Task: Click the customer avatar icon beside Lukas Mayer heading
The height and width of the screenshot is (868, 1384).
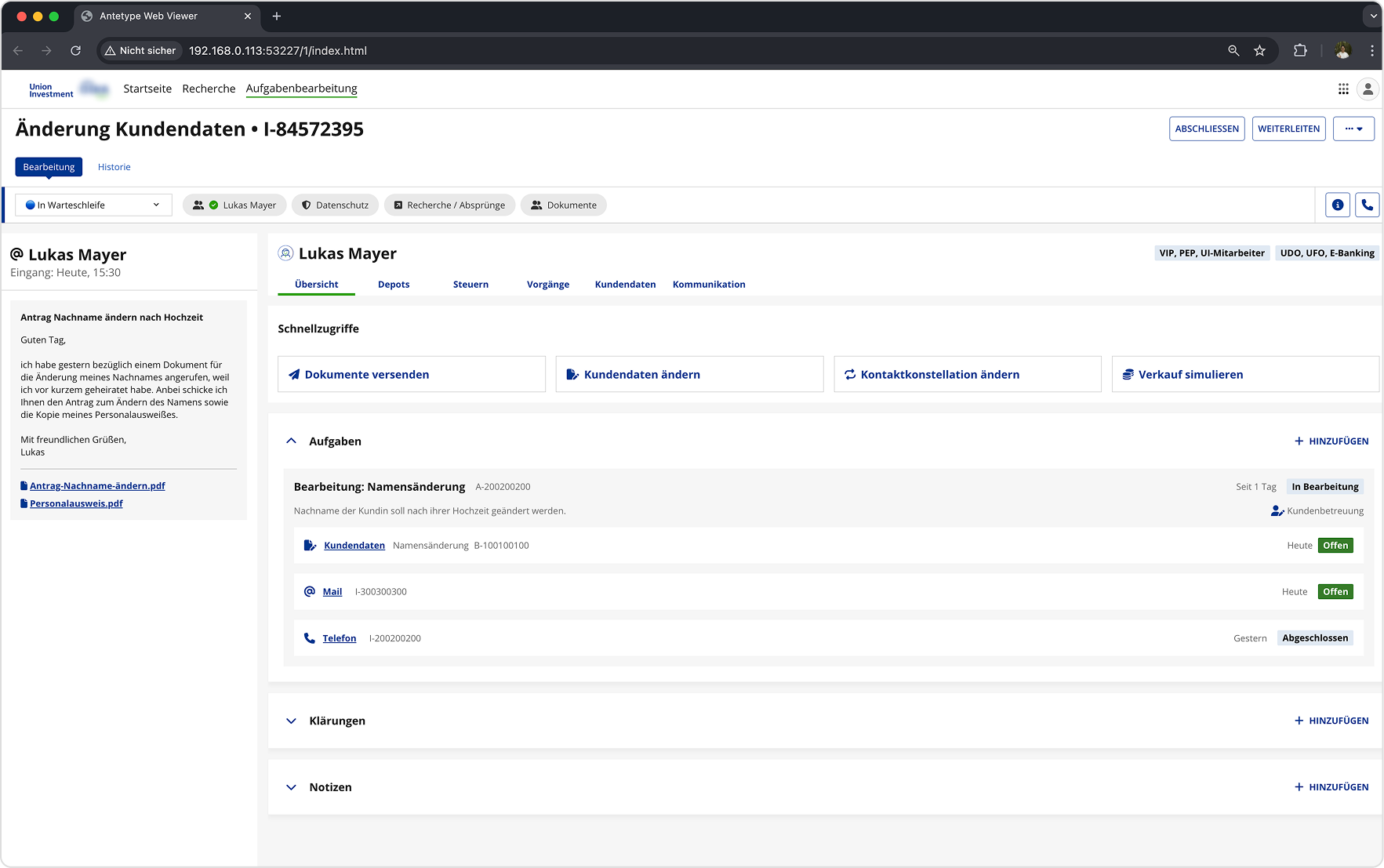Action: click(286, 253)
